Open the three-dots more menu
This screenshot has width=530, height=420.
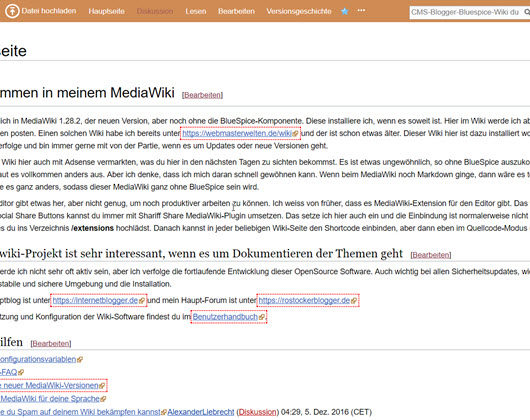[x=361, y=10]
